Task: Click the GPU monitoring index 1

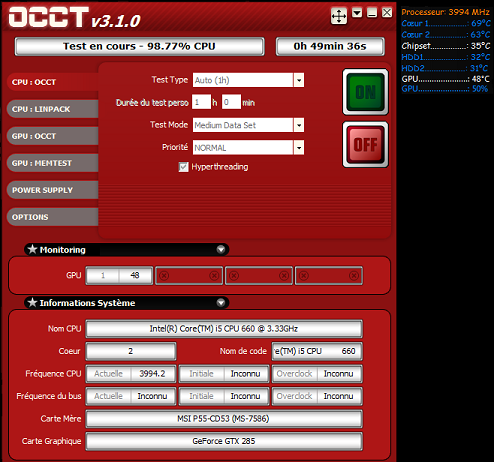Action: (103, 275)
